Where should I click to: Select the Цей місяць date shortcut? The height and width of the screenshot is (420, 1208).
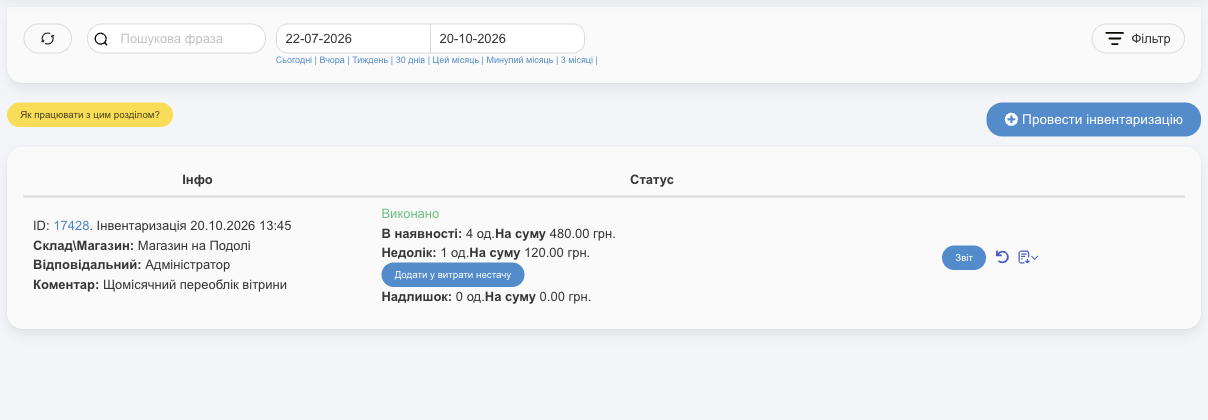click(456, 61)
